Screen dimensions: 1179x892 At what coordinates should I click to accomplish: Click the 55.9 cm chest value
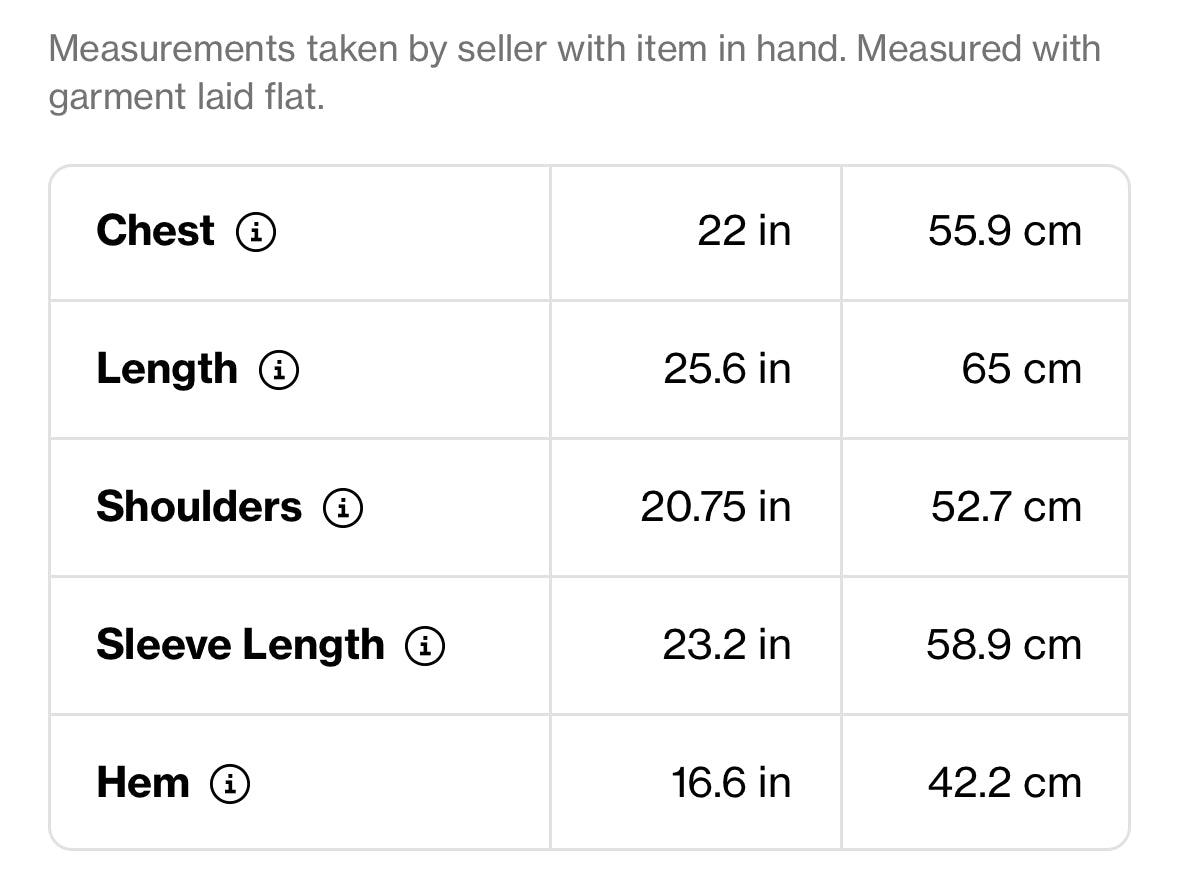click(1005, 232)
